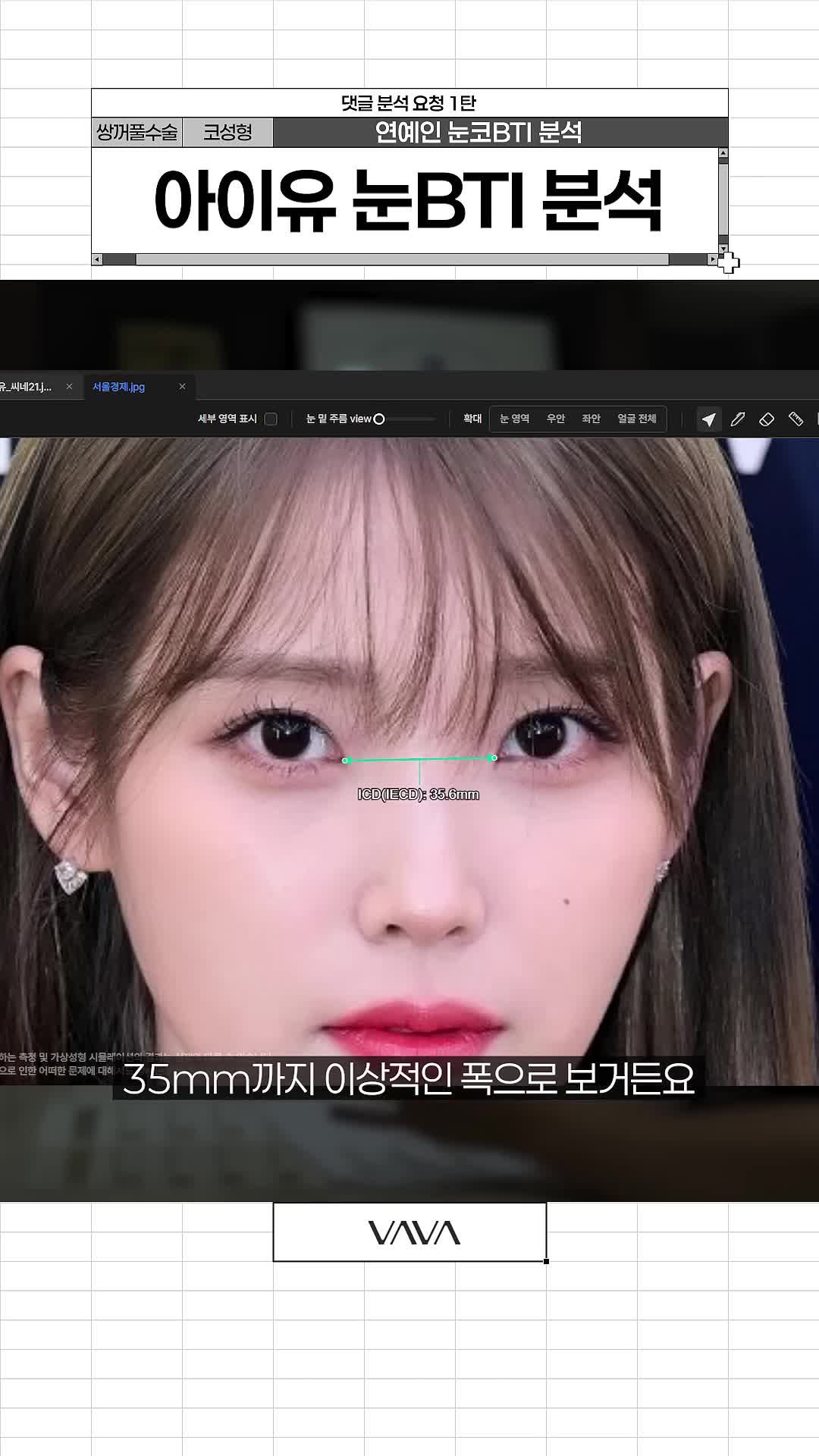Zoom to 좌안 view
This screenshot has height=1456, width=819.
591,419
